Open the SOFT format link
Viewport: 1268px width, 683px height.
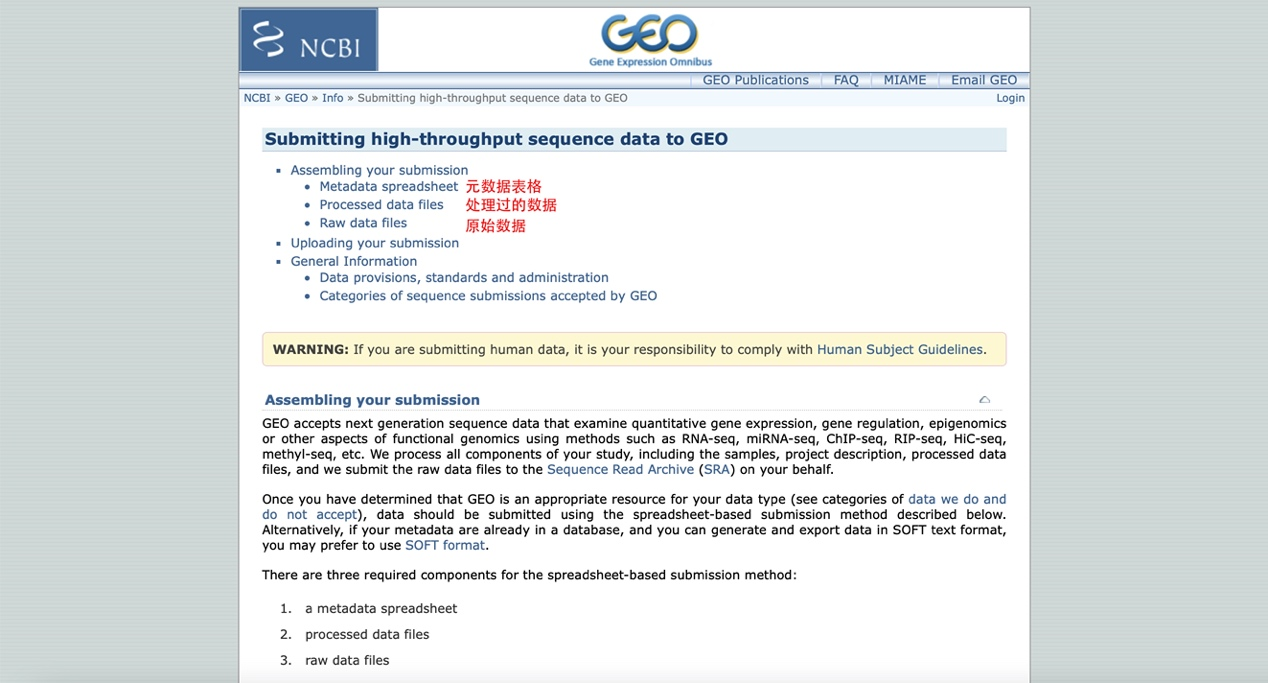[444, 545]
